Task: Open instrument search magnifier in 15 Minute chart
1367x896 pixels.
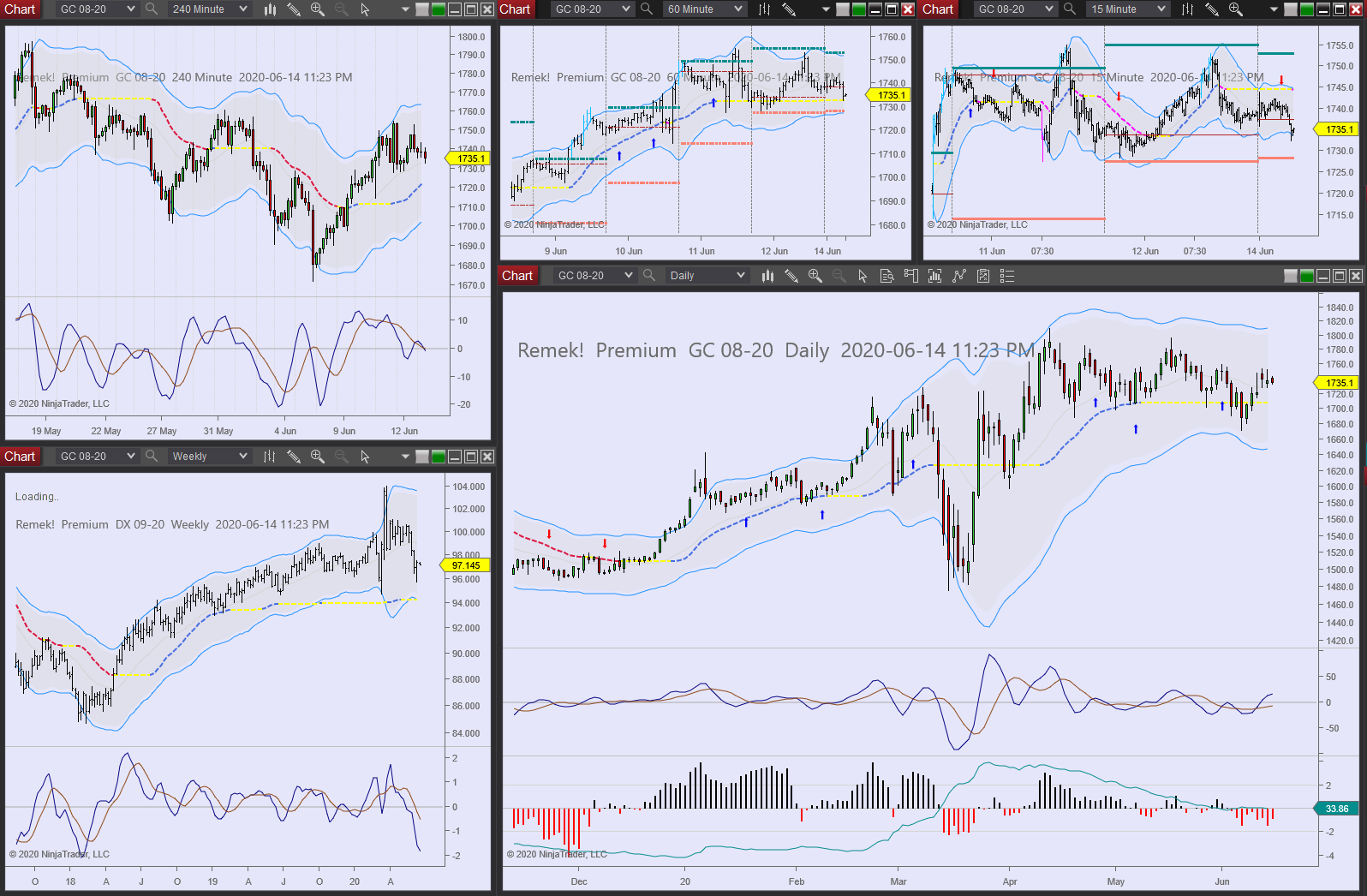Action: (1070, 9)
